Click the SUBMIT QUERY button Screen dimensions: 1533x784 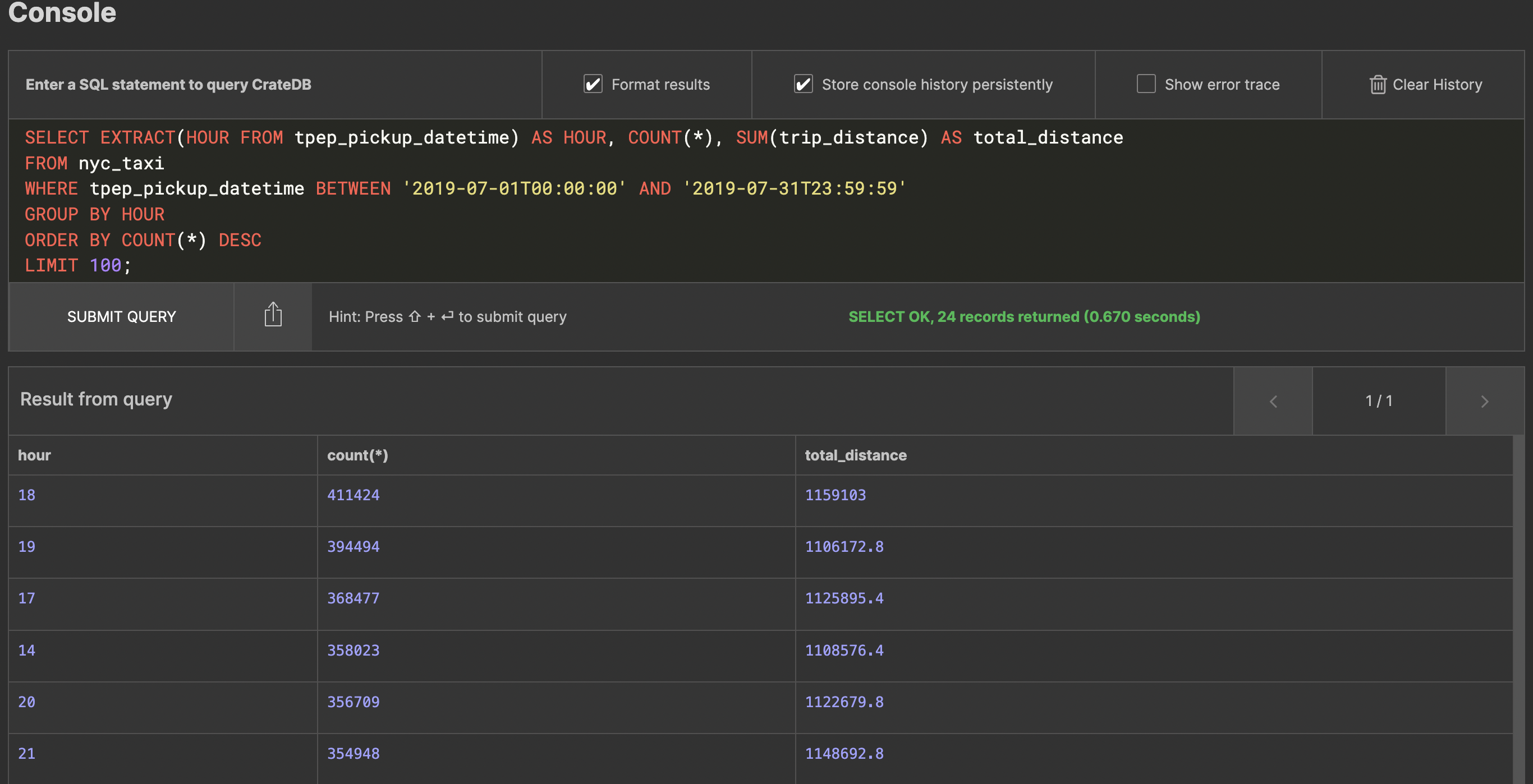point(121,317)
